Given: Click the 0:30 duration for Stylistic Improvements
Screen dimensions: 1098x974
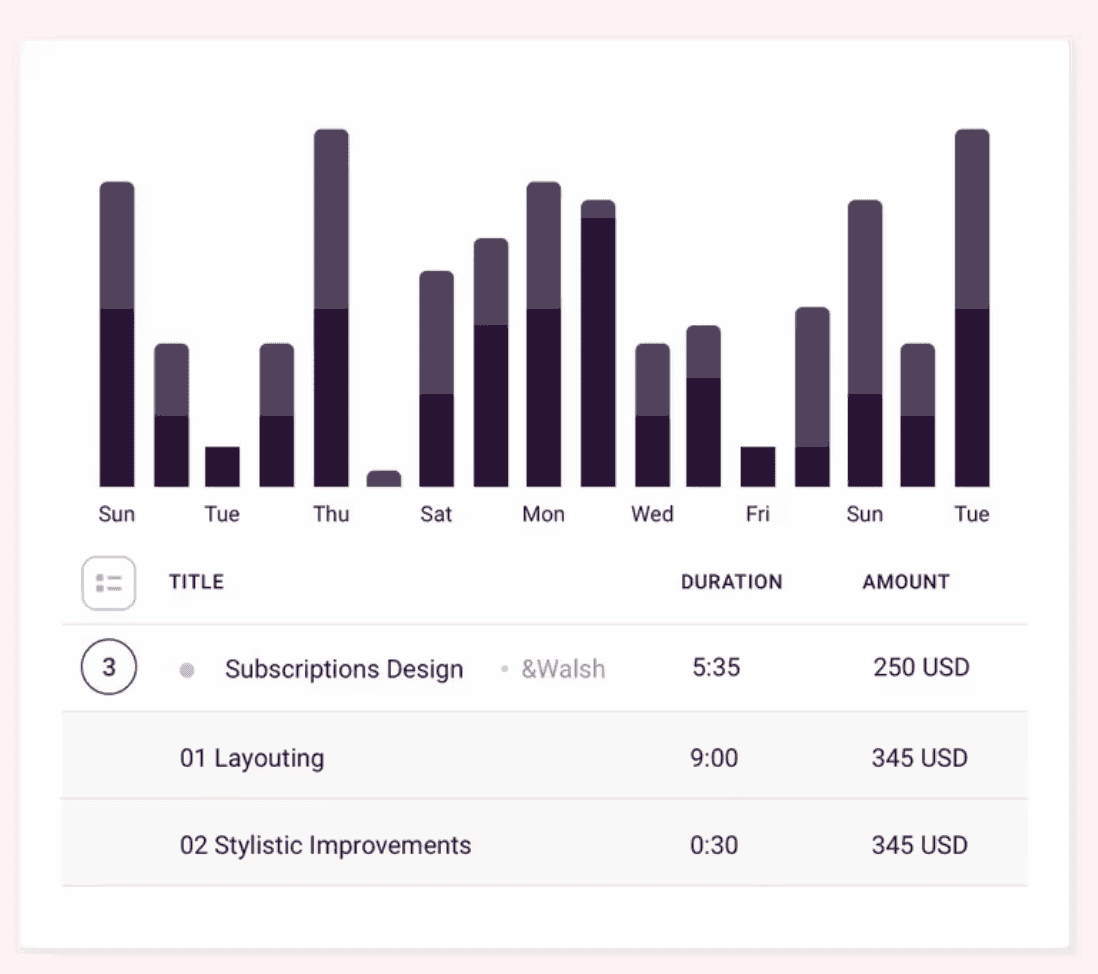Looking at the screenshot, I should pos(714,845).
